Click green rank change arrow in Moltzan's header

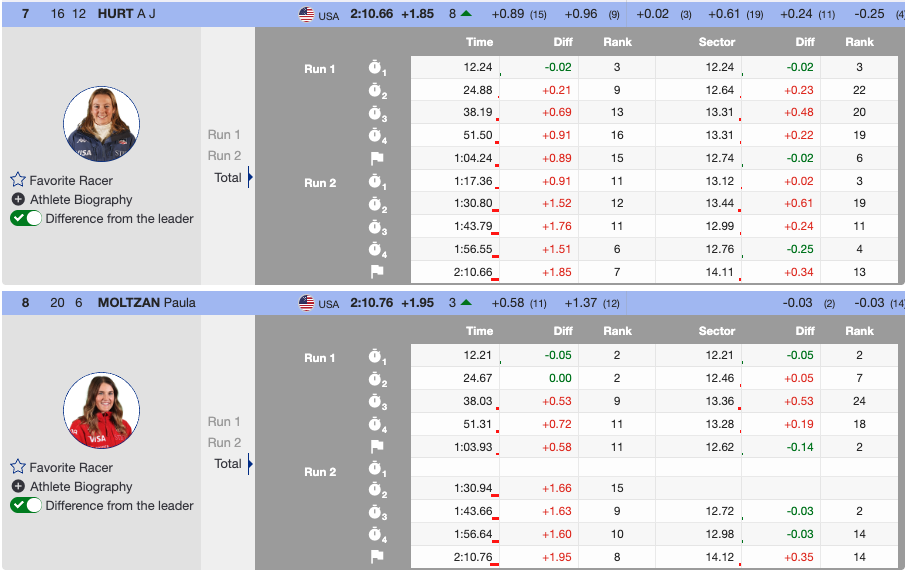(466, 302)
